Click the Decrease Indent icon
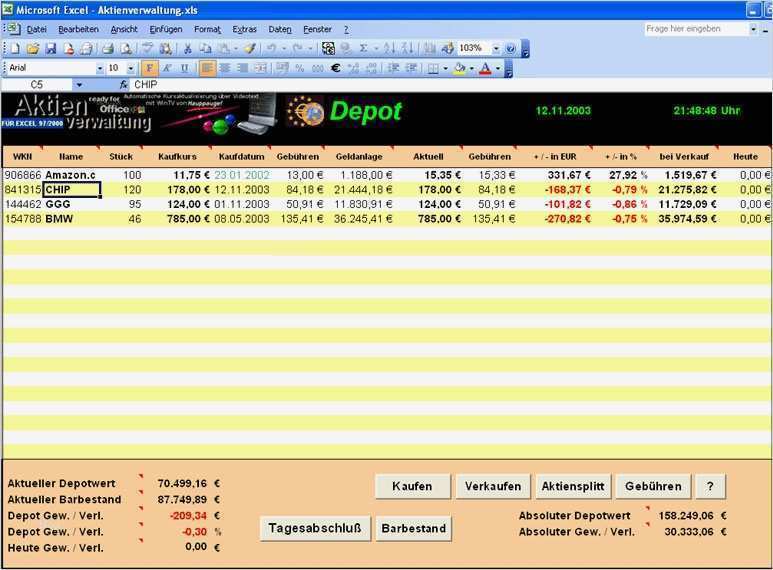This screenshot has width=773, height=570. coord(393,68)
